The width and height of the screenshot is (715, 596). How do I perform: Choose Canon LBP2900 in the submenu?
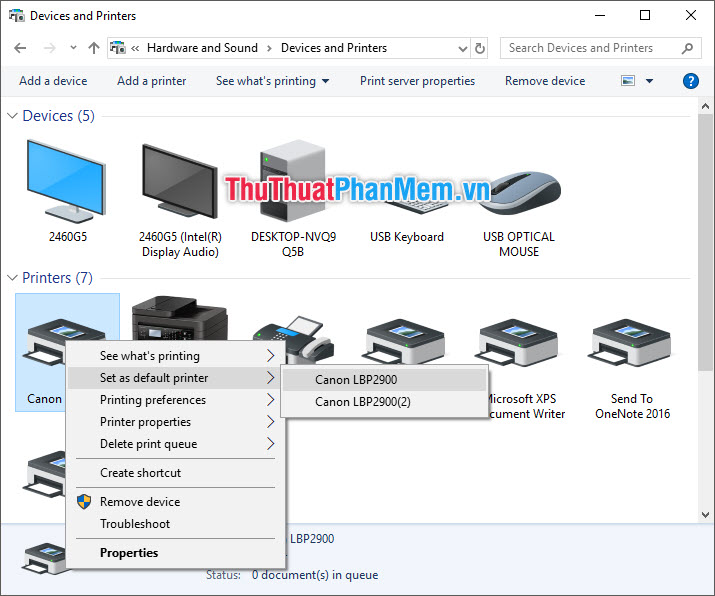pos(384,379)
